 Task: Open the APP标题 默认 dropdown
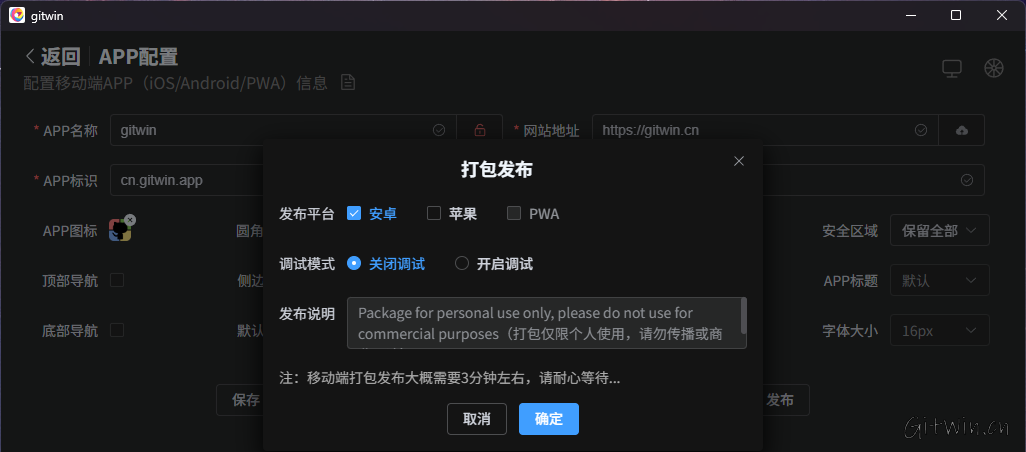coord(940,280)
